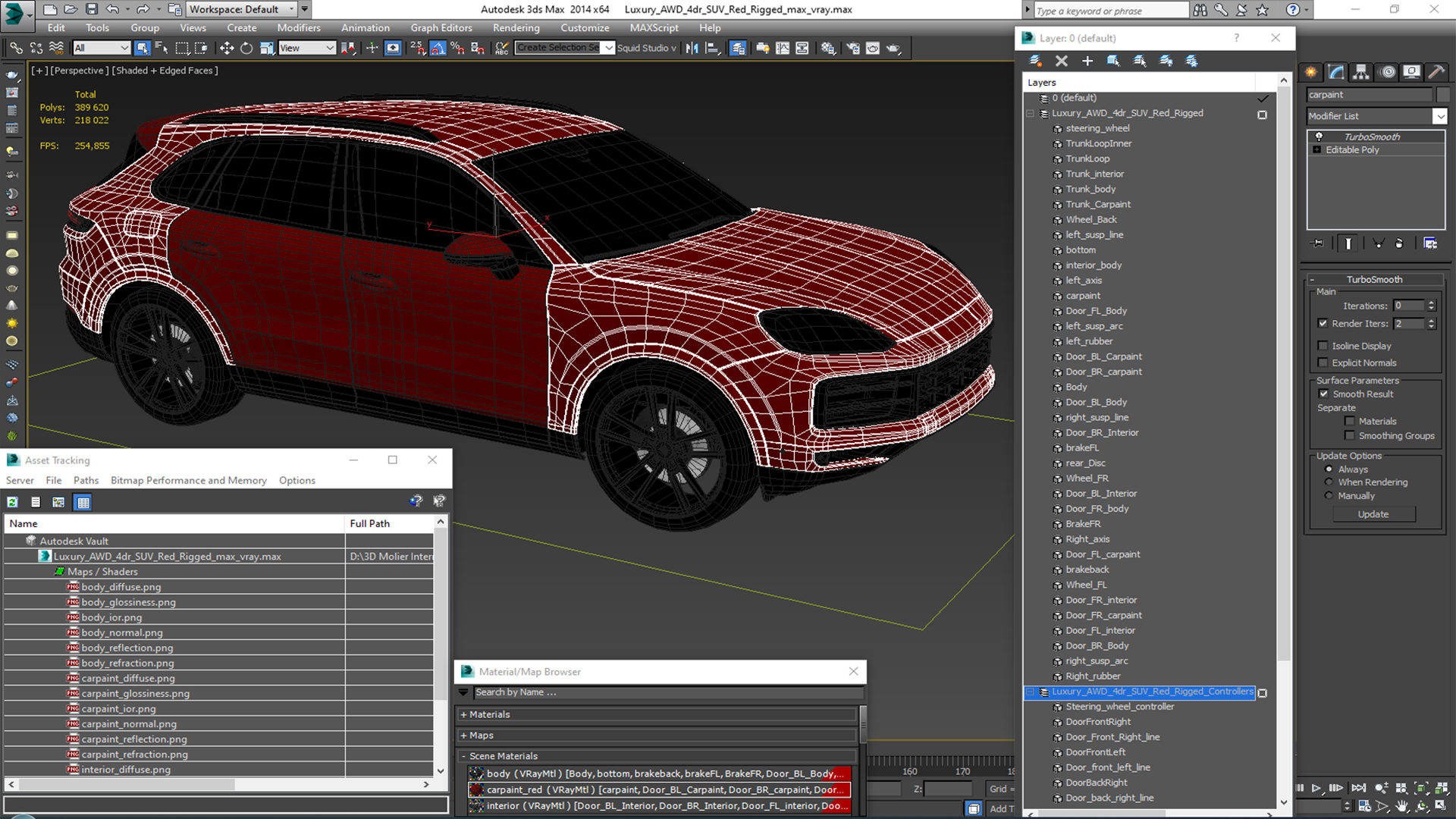Image resolution: width=1456 pixels, height=819 pixels.
Task: Click the carpaint object color swatch
Action: click(x=1442, y=95)
